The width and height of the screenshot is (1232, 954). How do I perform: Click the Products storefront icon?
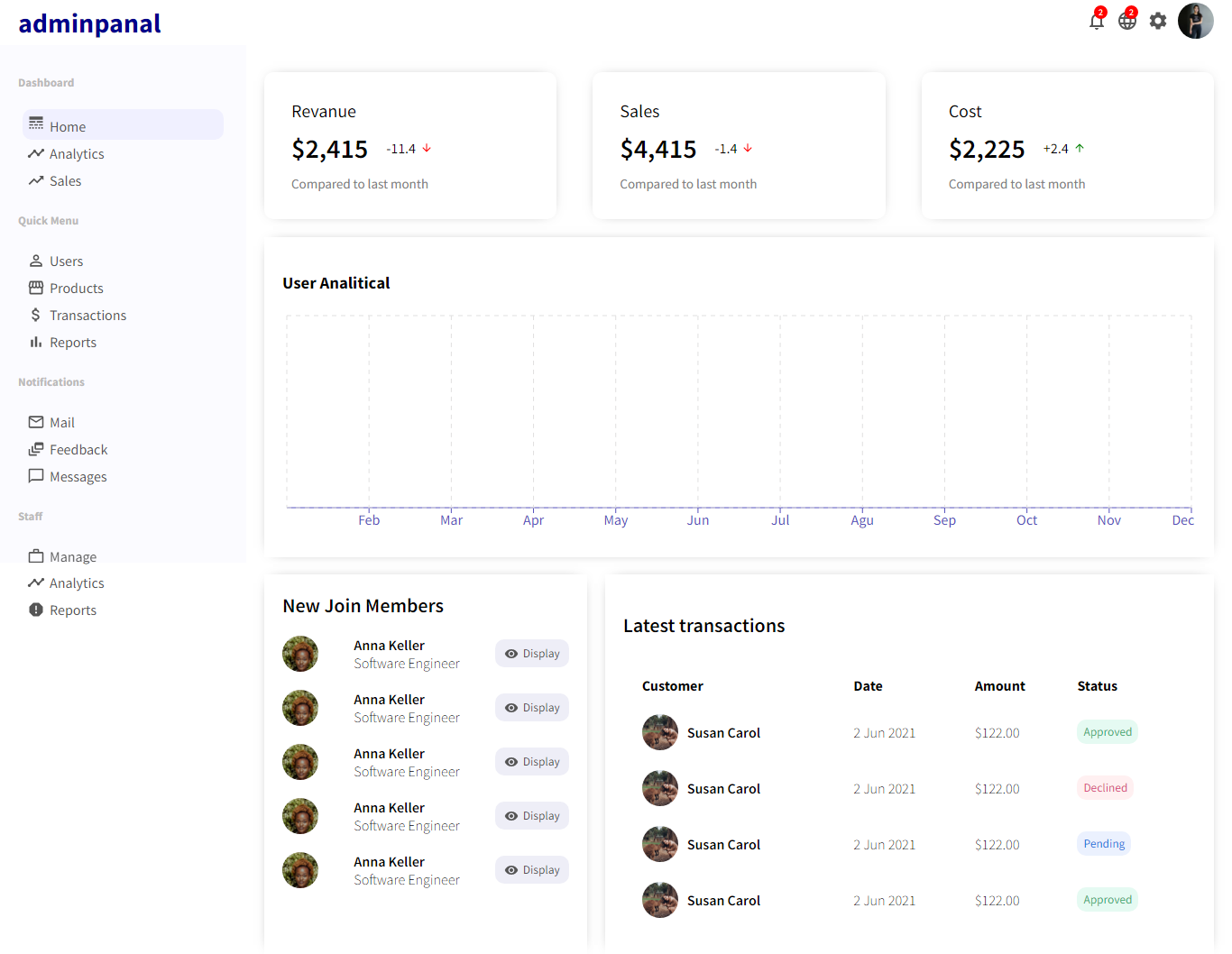(36, 289)
